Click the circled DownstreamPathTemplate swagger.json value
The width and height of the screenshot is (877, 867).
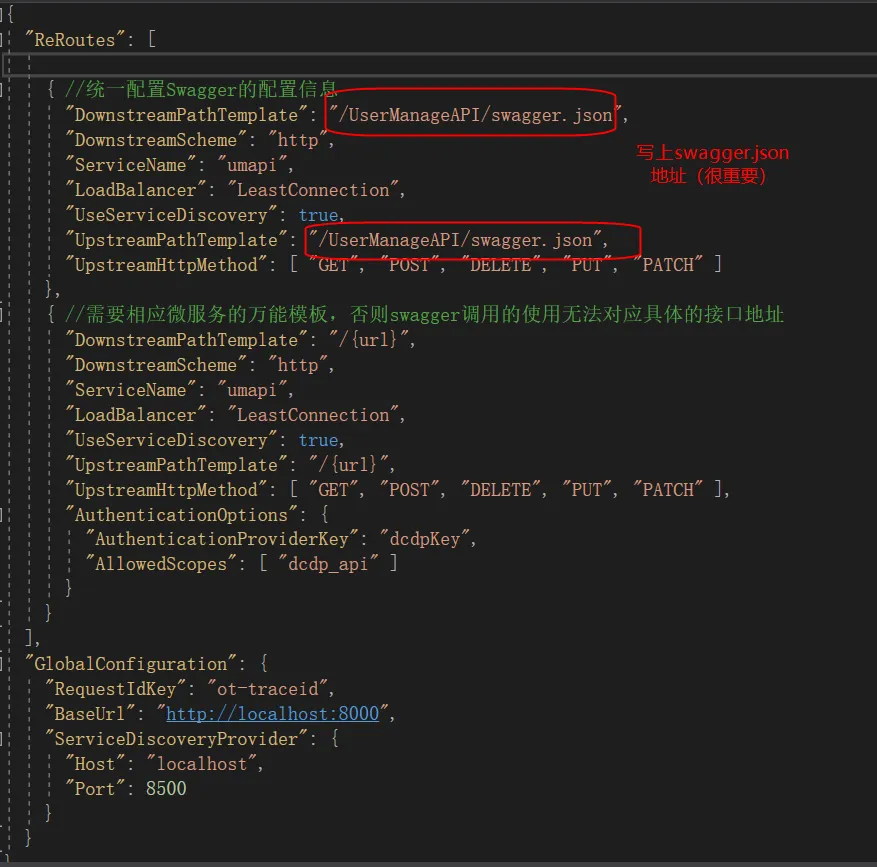pos(474,115)
